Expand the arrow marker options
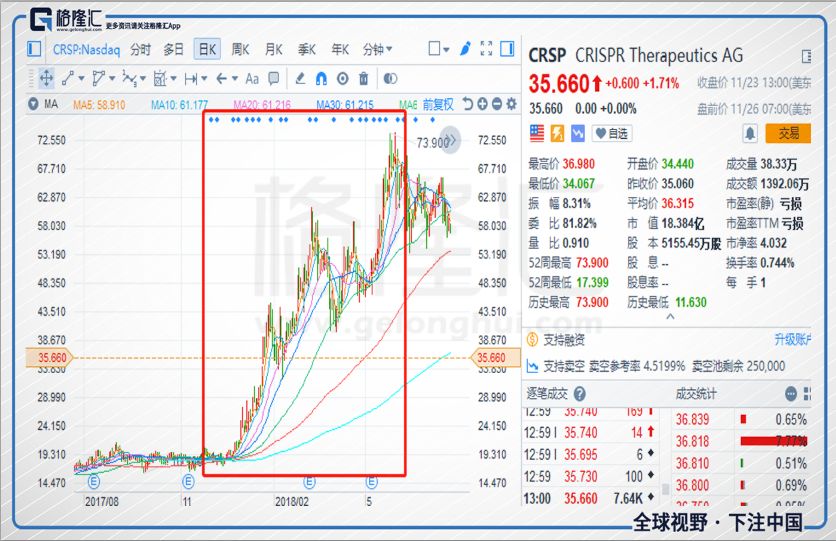The height and width of the screenshot is (541, 836). [x=235, y=79]
